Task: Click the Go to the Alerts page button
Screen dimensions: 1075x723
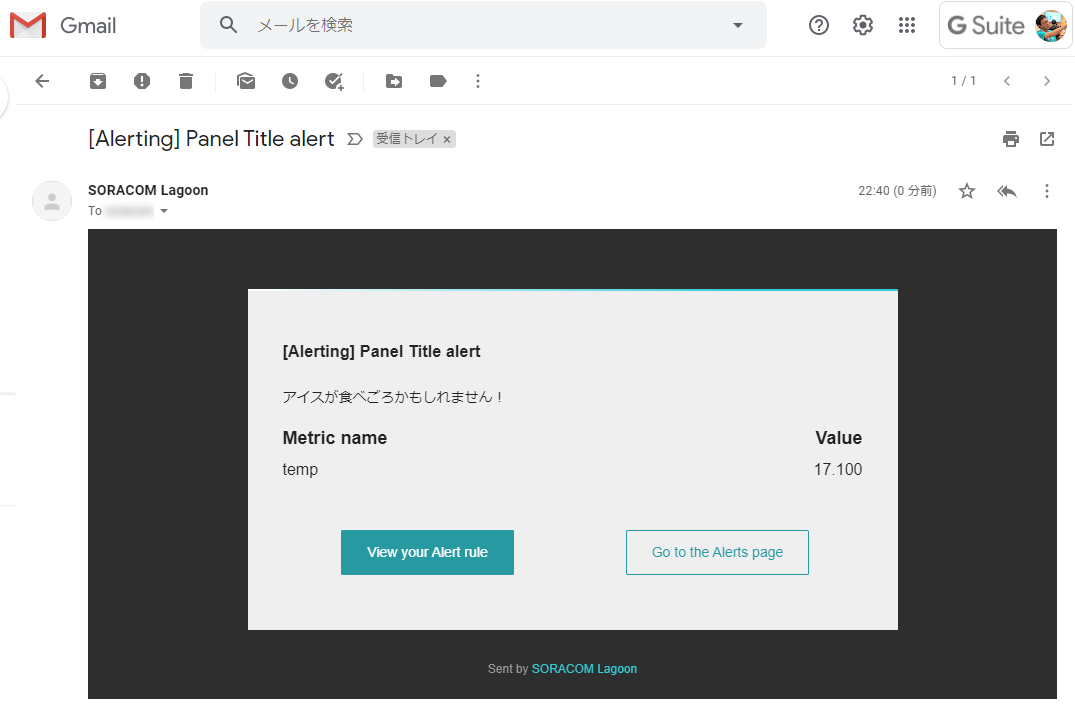Action: 717,552
